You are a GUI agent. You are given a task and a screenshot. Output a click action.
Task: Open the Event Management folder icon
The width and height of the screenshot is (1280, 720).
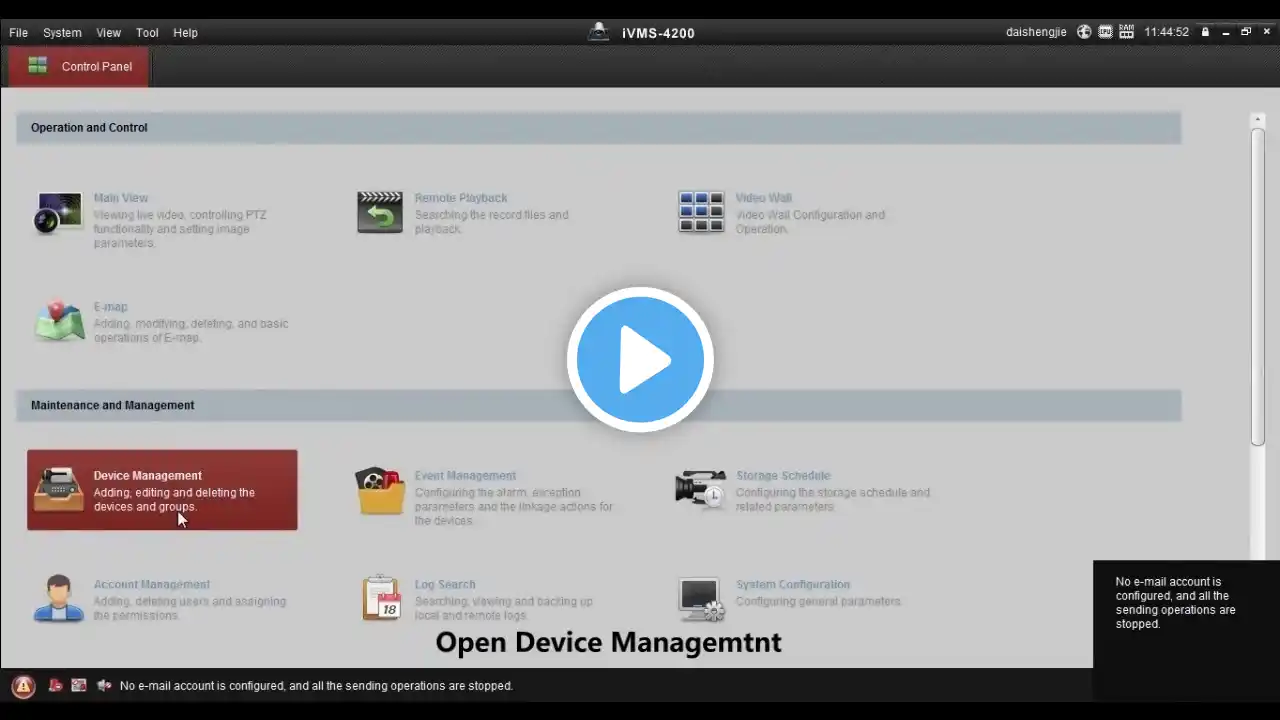pyautogui.click(x=380, y=491)
